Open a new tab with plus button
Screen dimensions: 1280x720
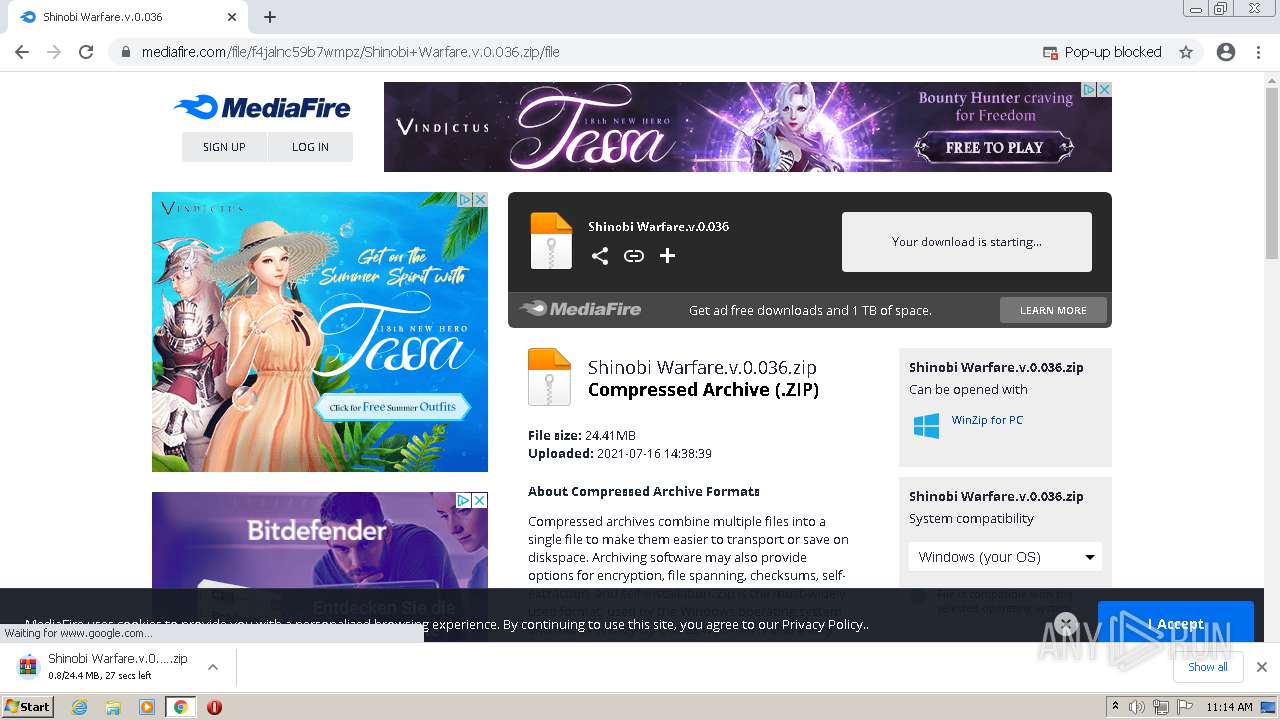pyautogui.click(x=270, y=17)
